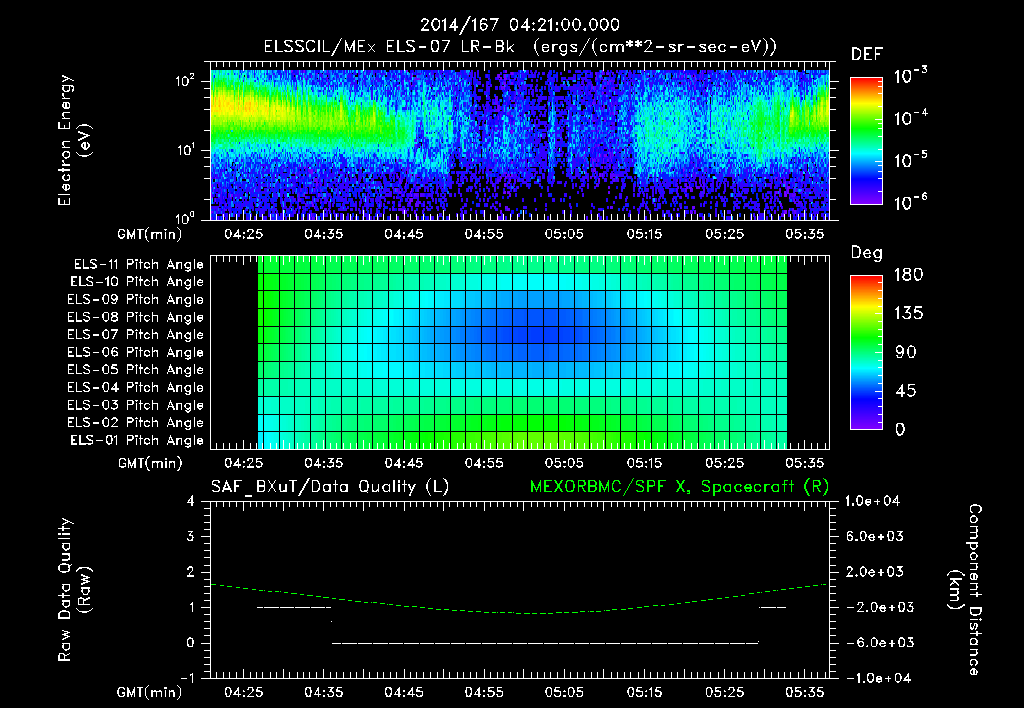This screenshot has height=708, width=1024.
Task: Click the 135 value on Deg scale
Action: coord(908,314)
